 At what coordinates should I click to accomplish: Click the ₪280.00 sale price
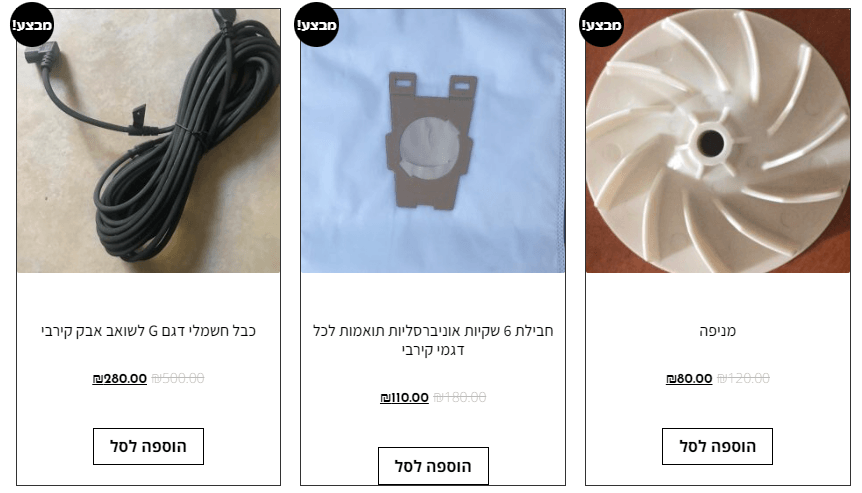click(x=120, y=378)
